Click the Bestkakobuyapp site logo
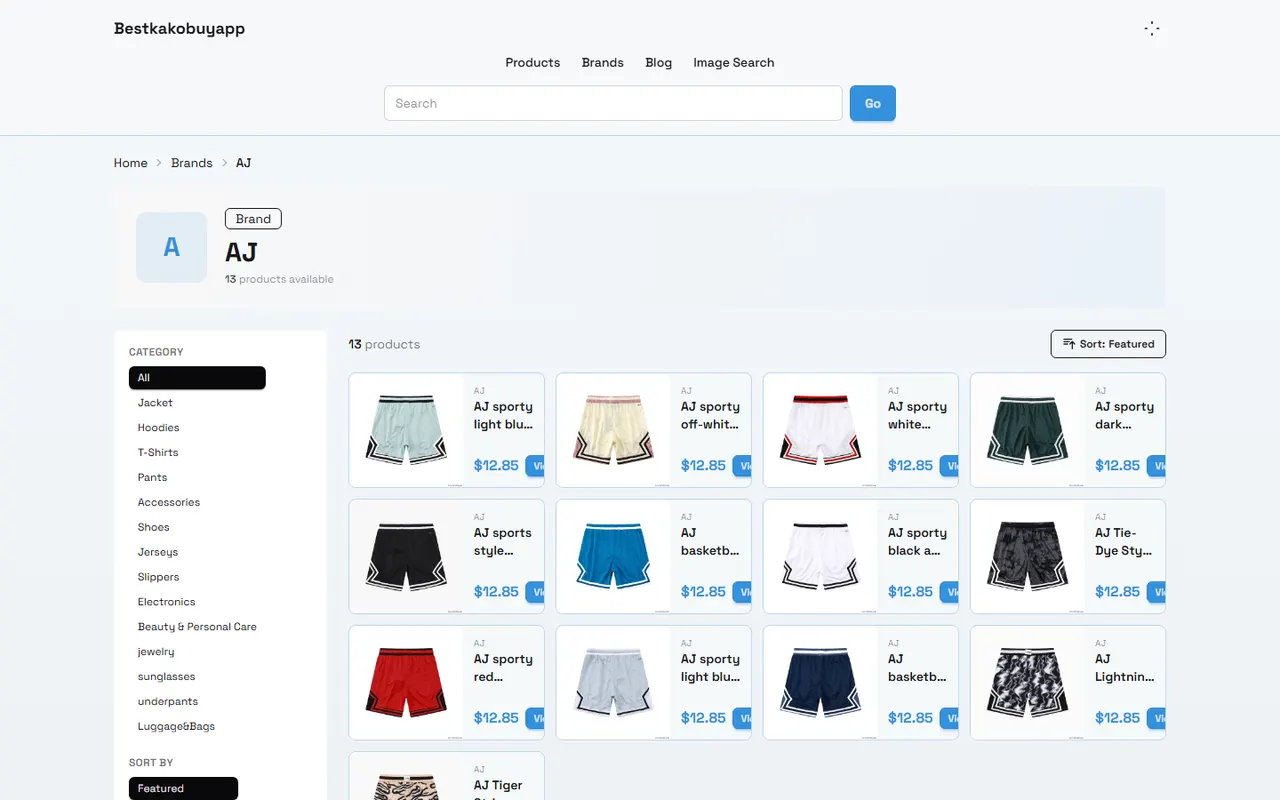The width and height of the screenshot is (1280, 800). [x=180, y=28]
